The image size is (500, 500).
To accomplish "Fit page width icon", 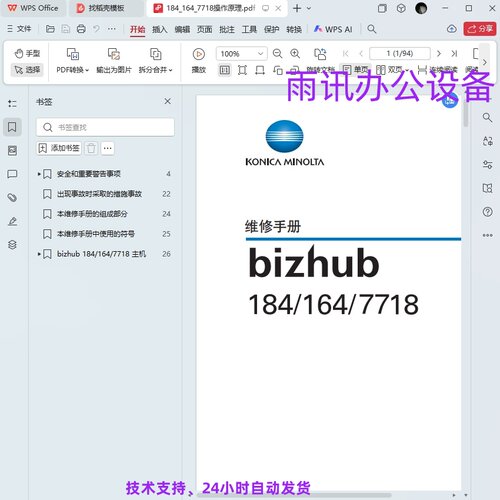I will (x=260, y=70).
